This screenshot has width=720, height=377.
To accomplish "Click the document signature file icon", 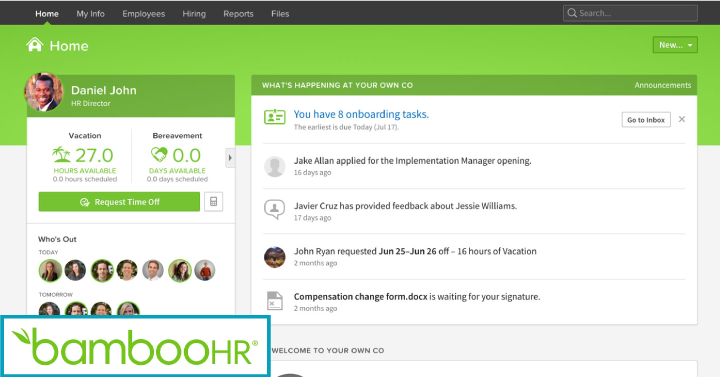I will (275, 301).
